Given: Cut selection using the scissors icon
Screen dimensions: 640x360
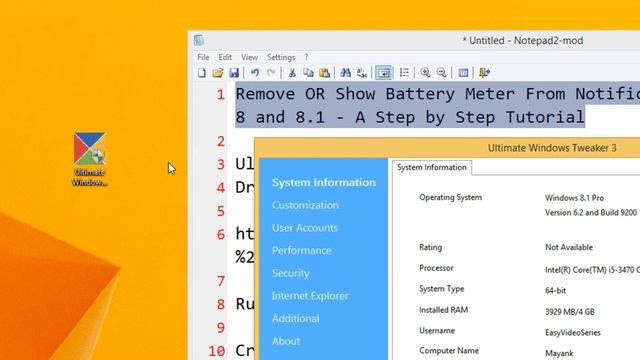Looking at the screenshot, I should 292,73.
